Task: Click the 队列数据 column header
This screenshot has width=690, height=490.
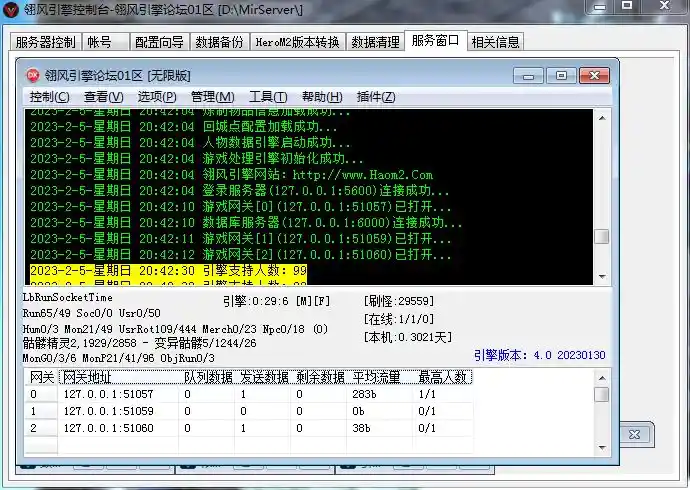Action: pos(208,377)
